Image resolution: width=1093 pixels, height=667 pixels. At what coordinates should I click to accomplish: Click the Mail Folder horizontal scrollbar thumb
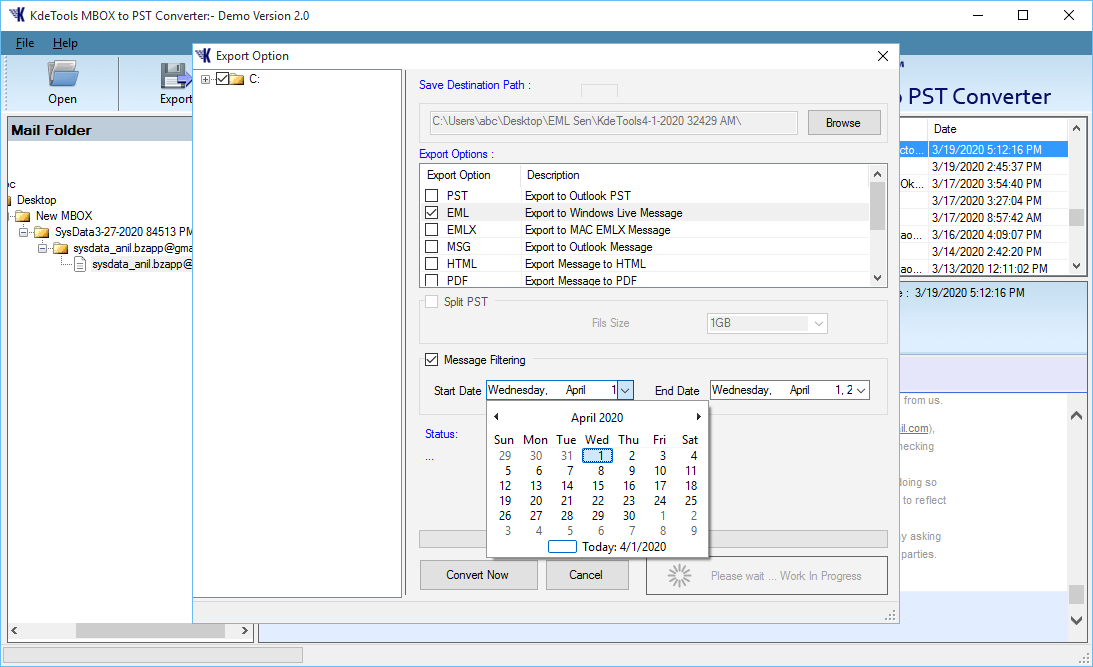coord(150,631)
